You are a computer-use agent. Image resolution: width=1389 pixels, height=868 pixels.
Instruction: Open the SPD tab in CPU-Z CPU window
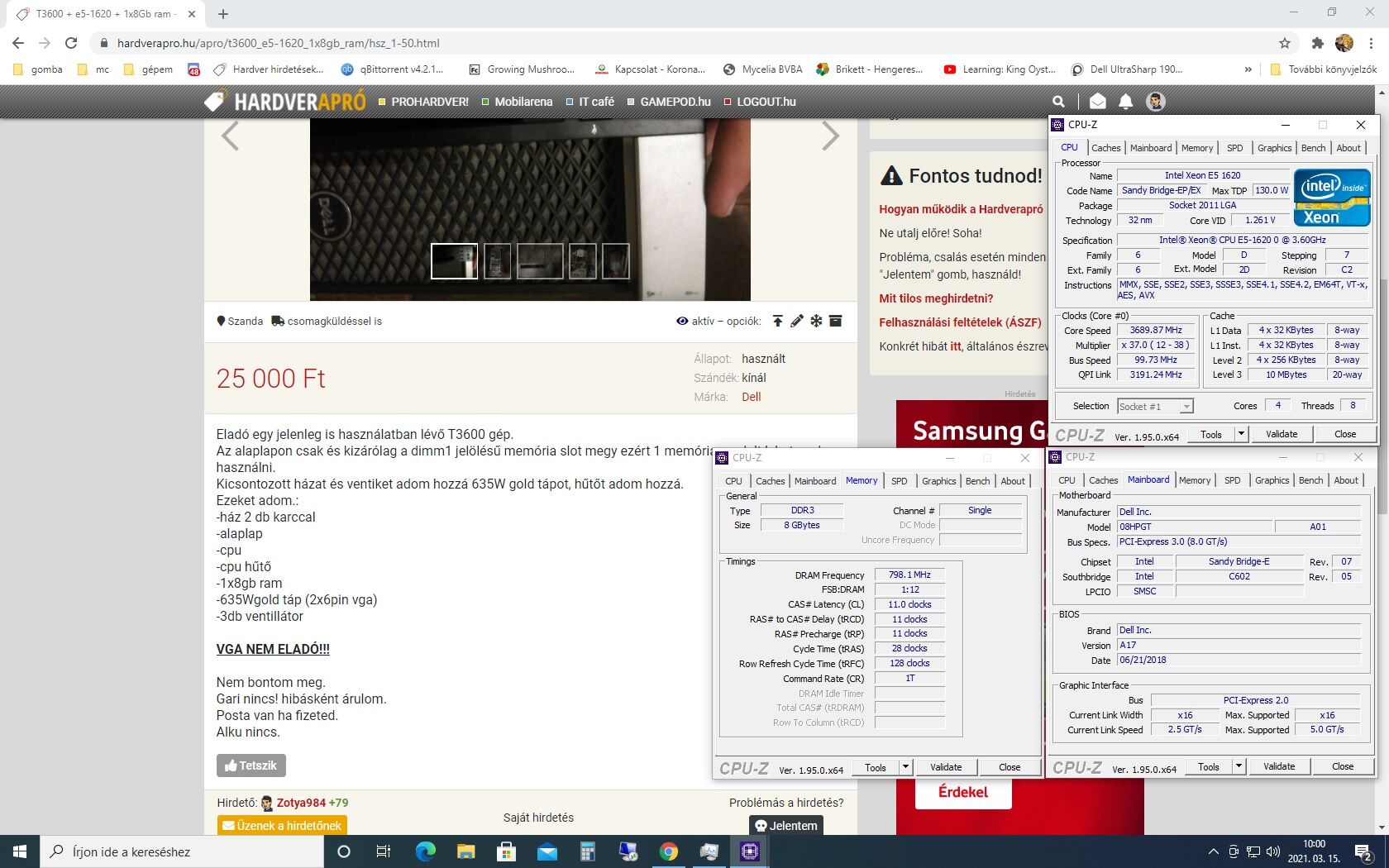click(x=1234, y=148)
